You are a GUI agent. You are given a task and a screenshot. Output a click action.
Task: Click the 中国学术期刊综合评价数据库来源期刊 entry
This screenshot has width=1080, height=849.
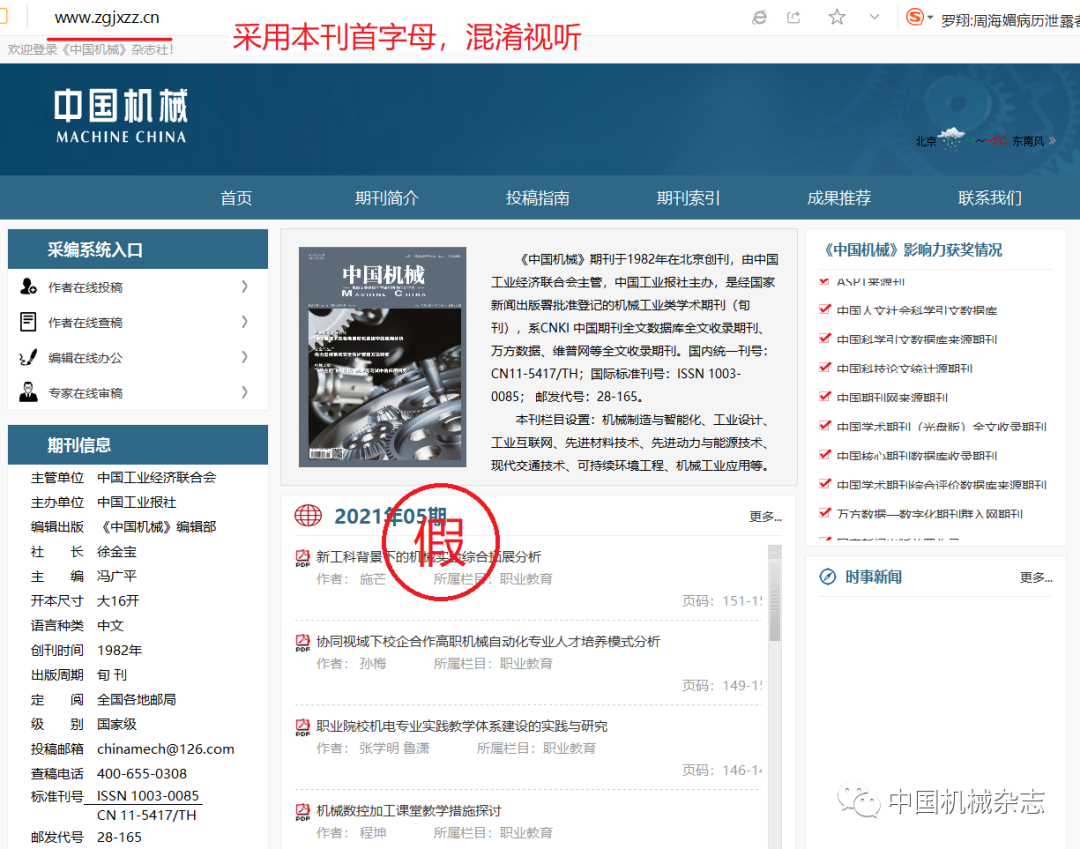coord(942,484)
